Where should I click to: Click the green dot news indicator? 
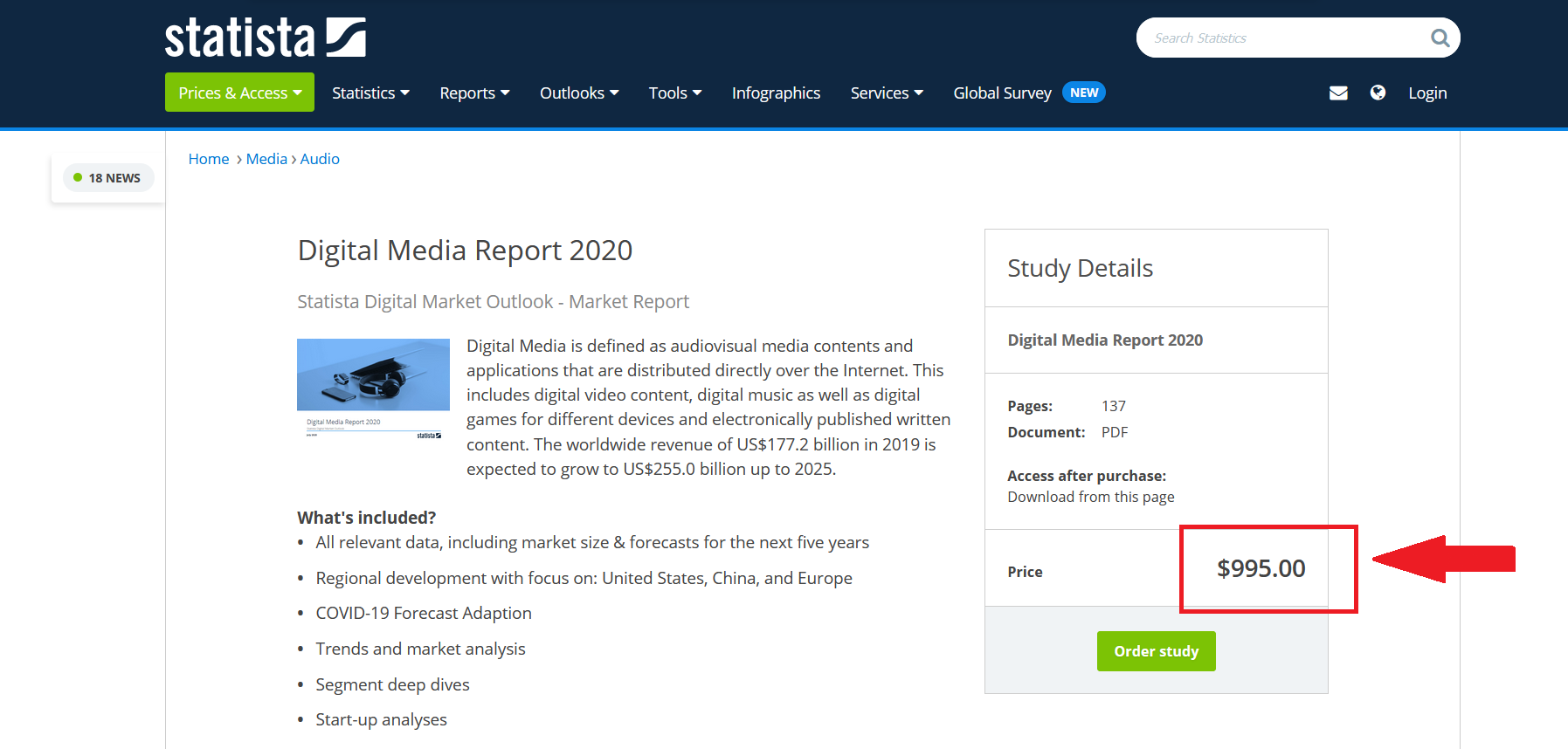click(x=78, y=178)
